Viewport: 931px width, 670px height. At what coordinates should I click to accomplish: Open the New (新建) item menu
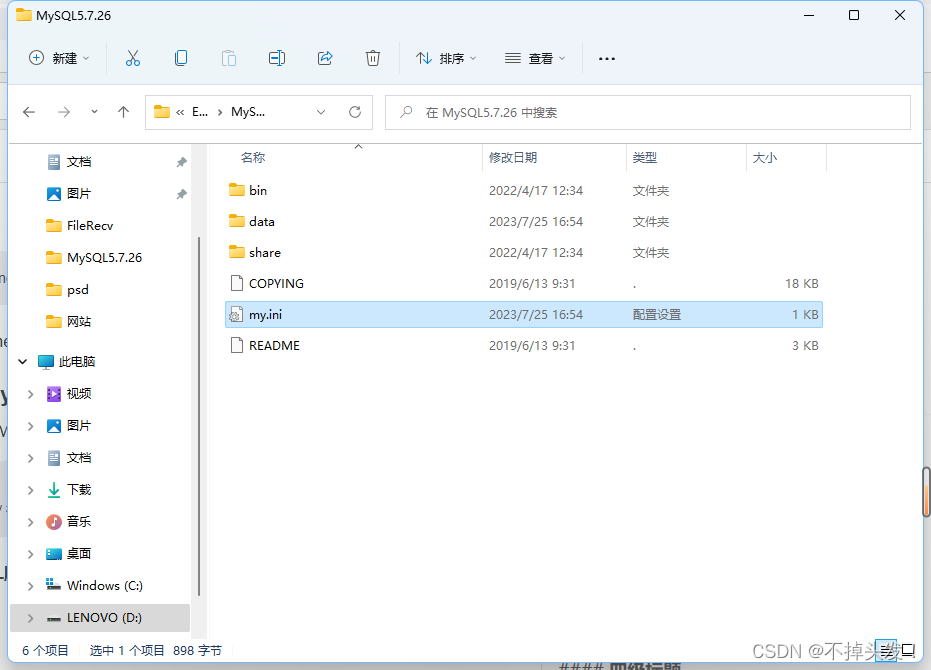click(x=59, y=58)
